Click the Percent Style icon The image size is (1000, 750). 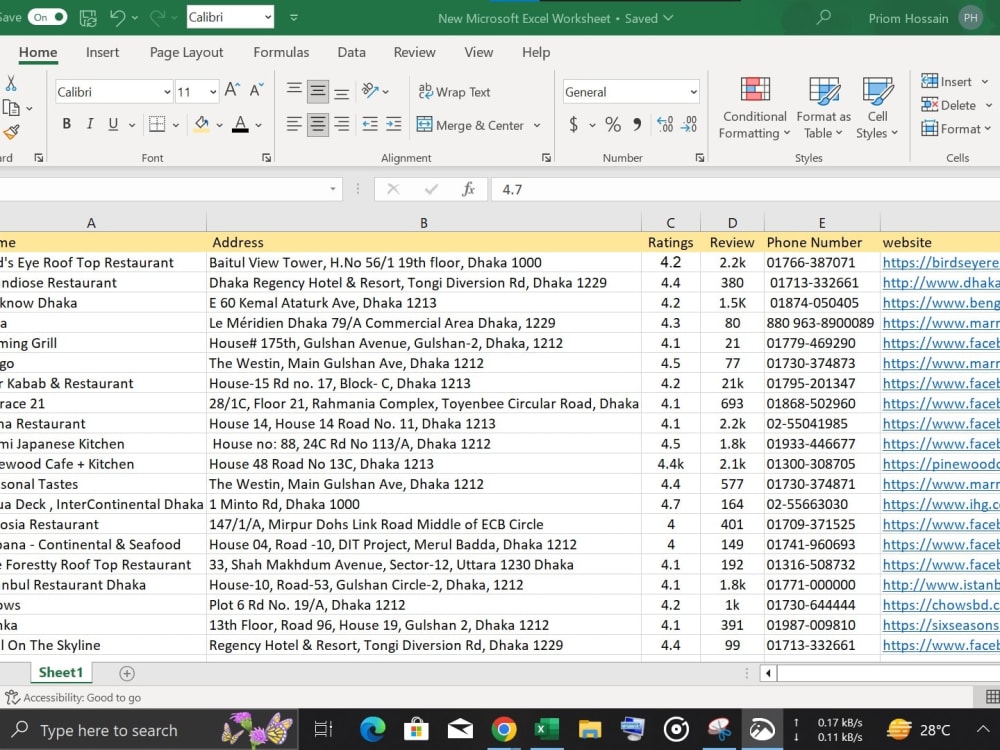(613, 124)
